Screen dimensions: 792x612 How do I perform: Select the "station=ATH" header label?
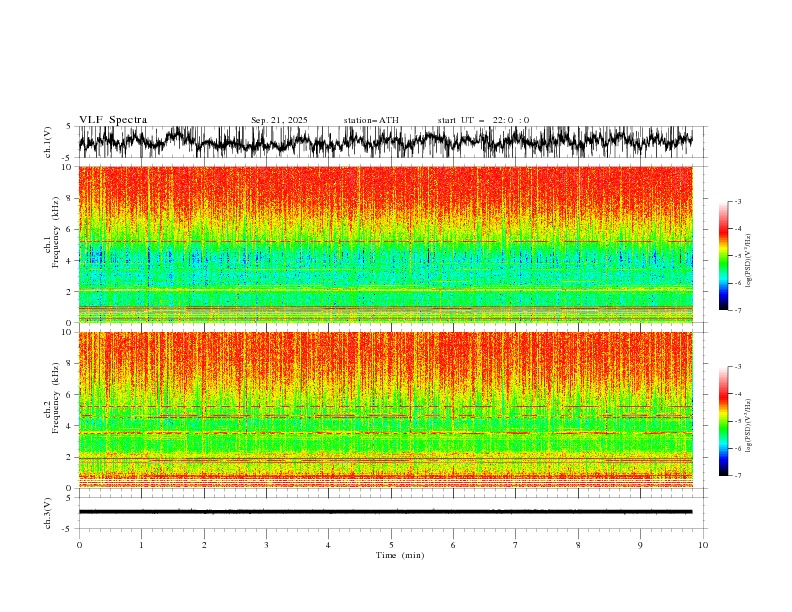(x=371, y=120)
